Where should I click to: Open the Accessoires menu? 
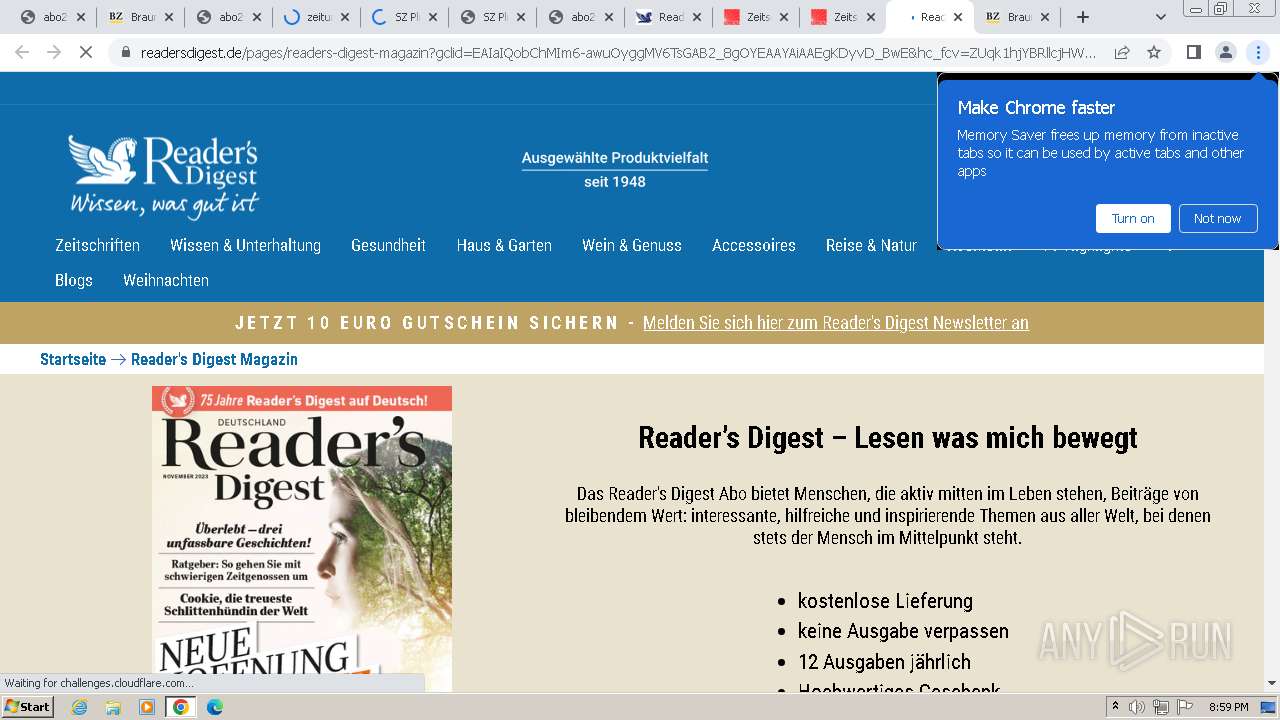(754, 245)
